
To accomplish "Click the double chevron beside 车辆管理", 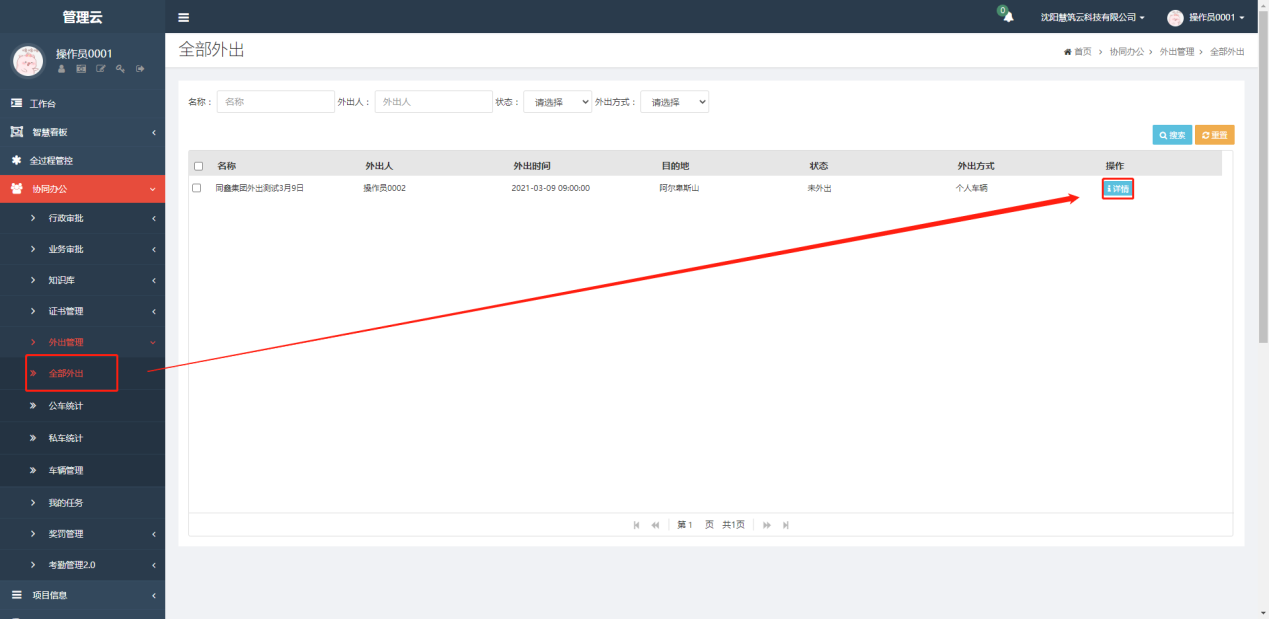I will pyautogui.click(x=33, y=470).
